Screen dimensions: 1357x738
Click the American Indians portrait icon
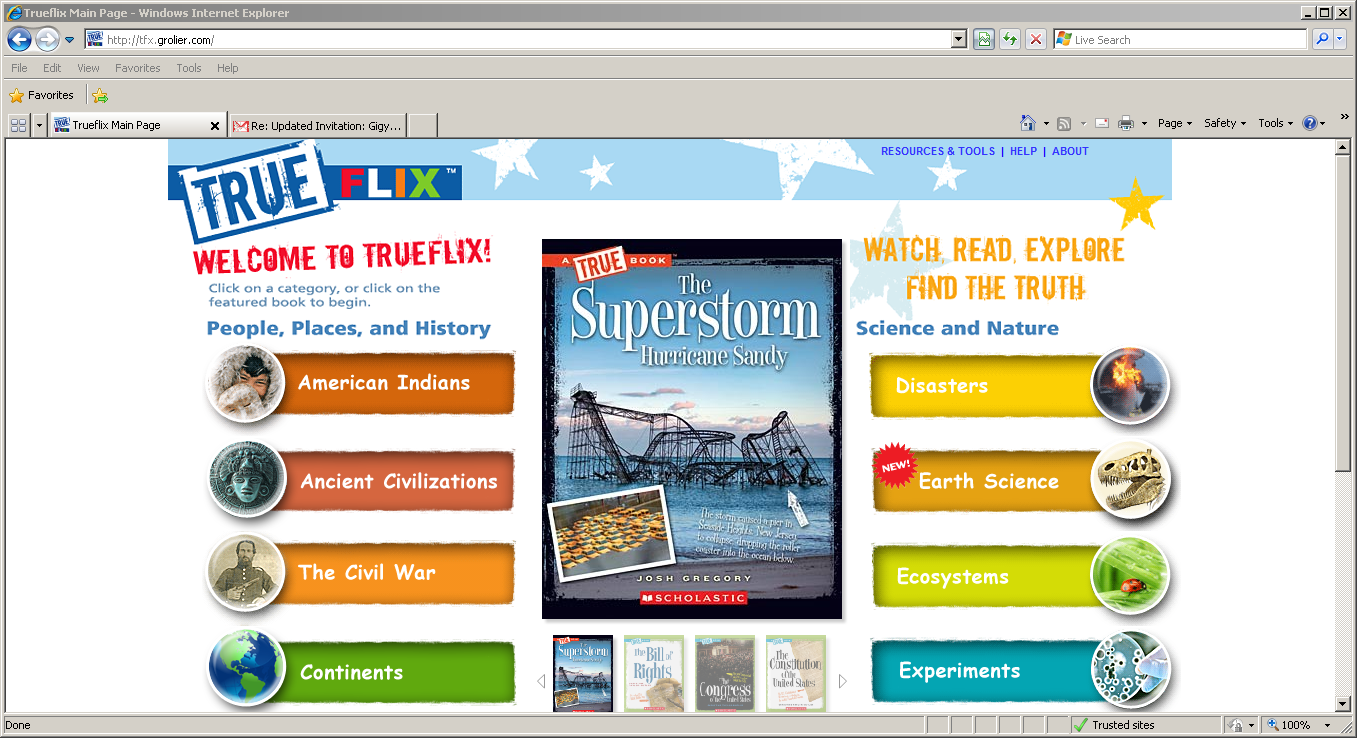[x=246, y=383]
